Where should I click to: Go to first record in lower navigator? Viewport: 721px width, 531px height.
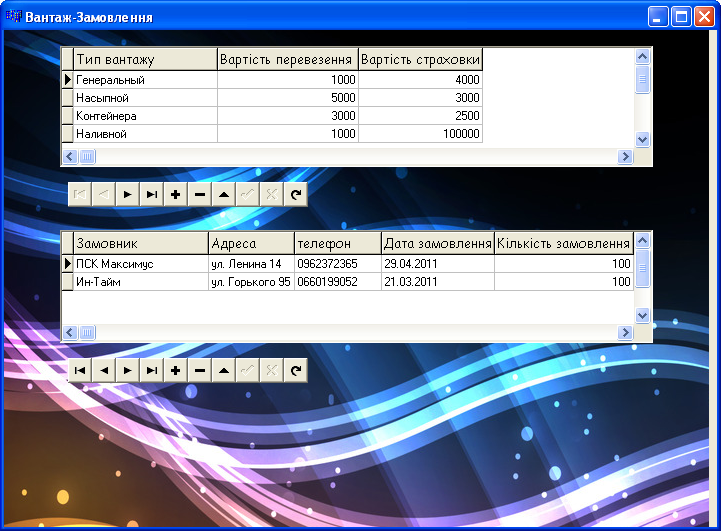(79, 370)
